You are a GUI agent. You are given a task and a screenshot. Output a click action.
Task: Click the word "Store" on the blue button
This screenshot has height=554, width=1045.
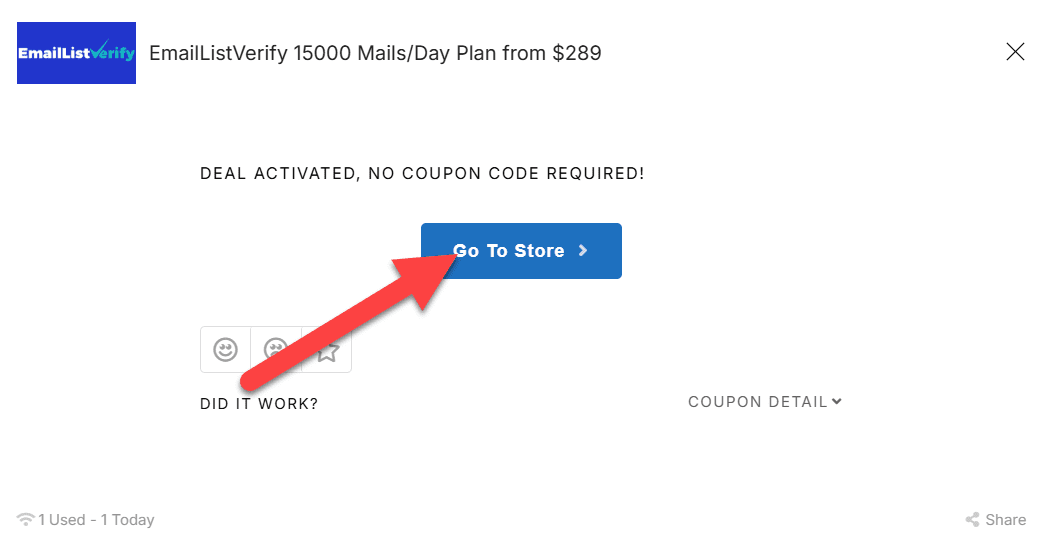click(539, 251)
